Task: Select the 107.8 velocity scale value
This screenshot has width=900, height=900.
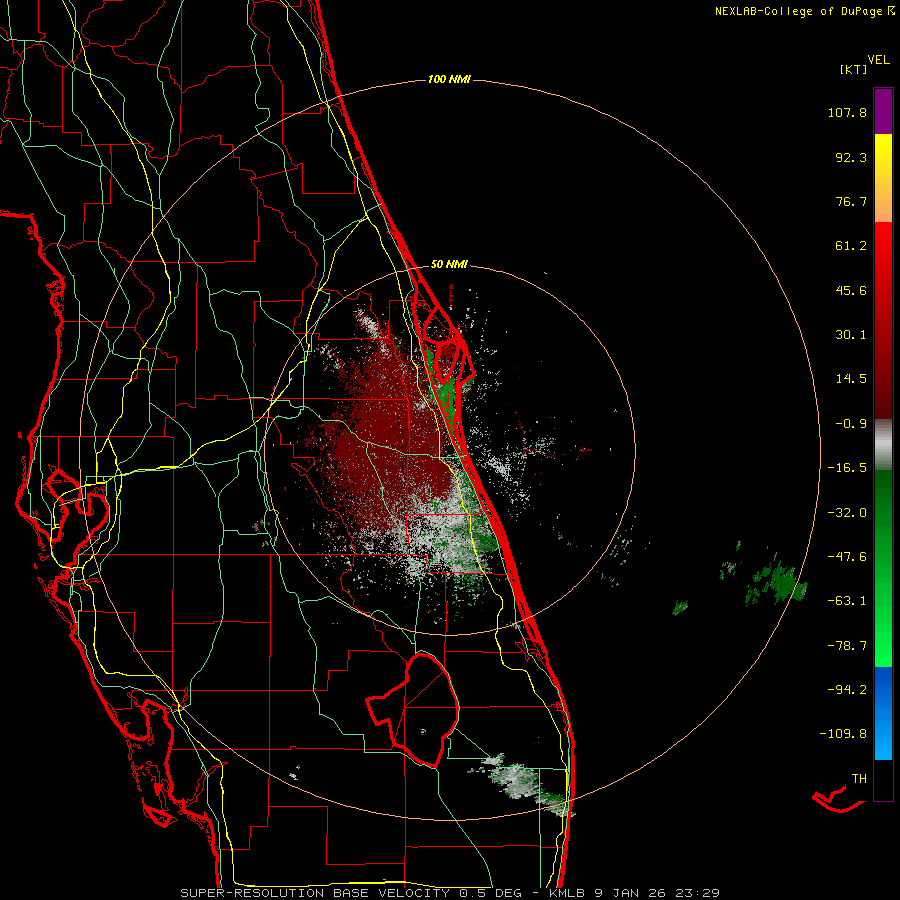Action: [x=847, y=112]
